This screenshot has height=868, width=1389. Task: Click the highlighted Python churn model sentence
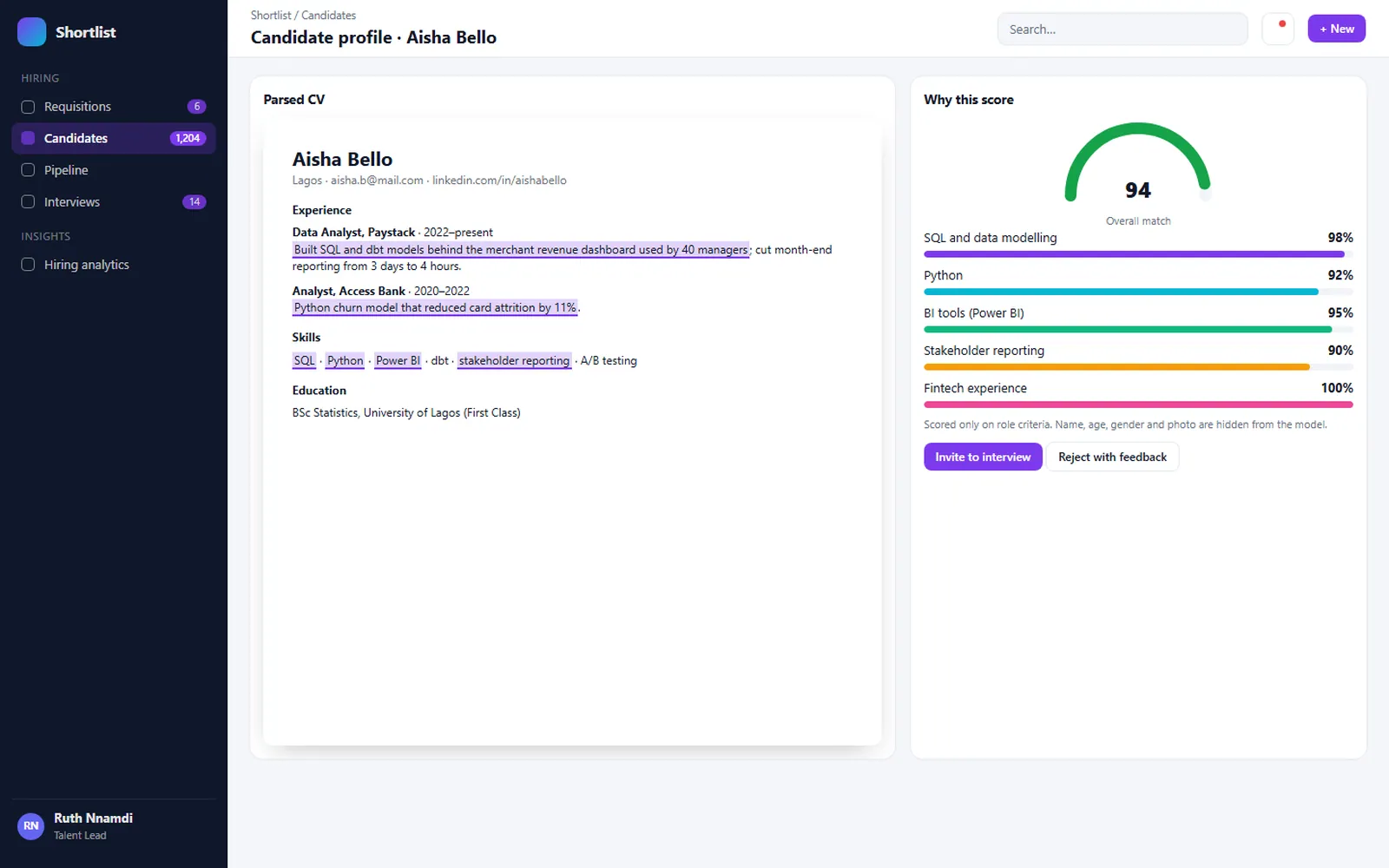tap(435, 308)
